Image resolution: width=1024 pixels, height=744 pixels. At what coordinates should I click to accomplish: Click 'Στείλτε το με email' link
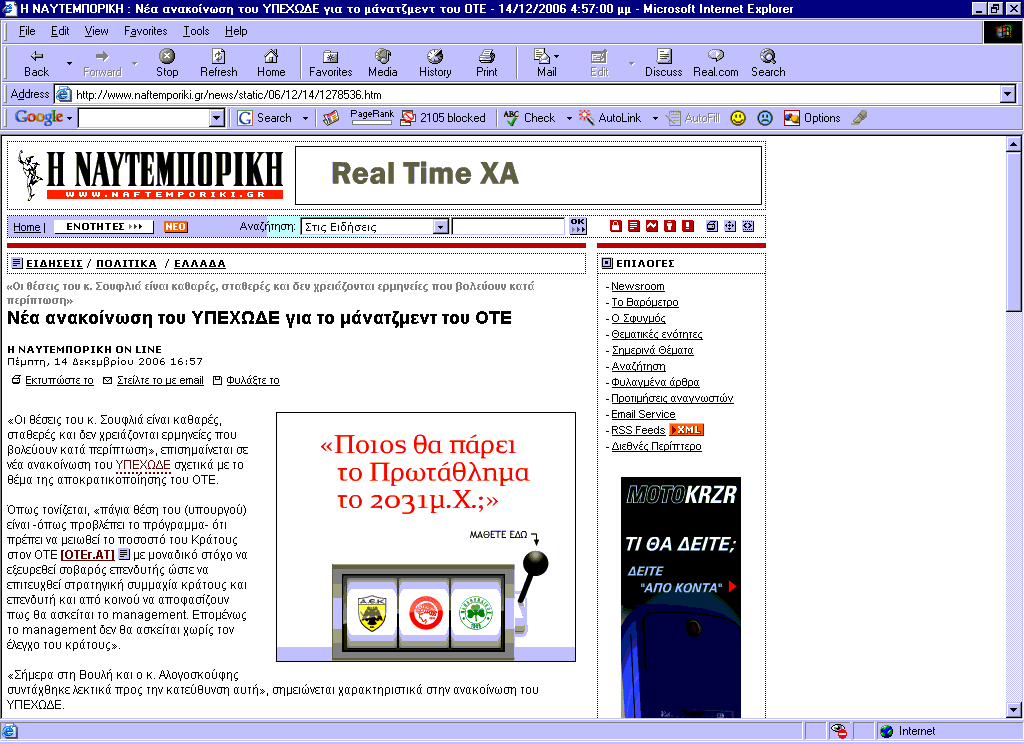[x=160, y=380]
